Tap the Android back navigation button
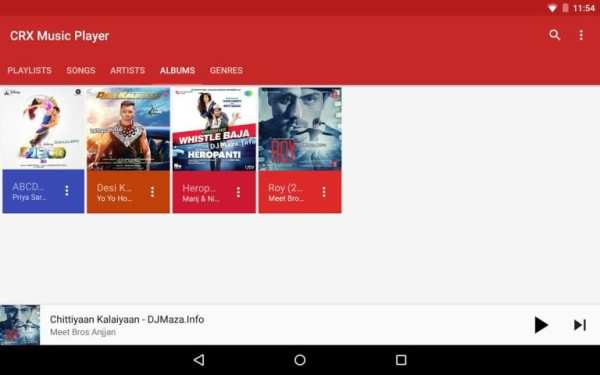Screen dimensions: 600x375 click(199, 360)
